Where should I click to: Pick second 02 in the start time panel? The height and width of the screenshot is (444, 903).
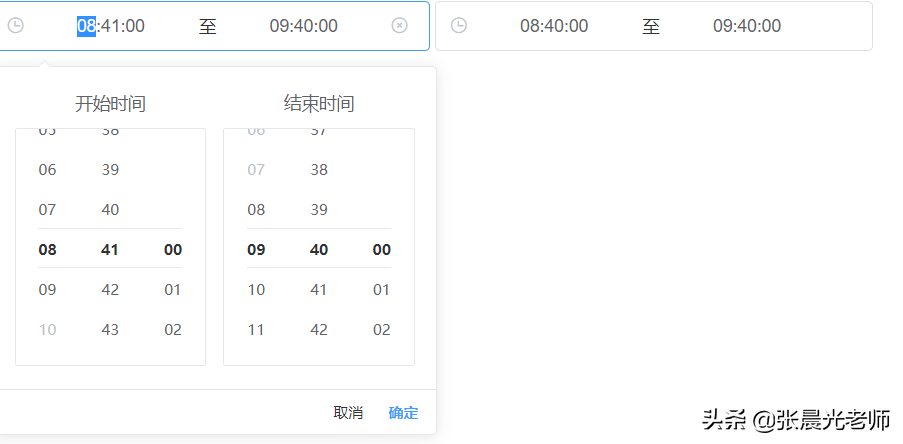pyautogui.click(x=173, y=330)
